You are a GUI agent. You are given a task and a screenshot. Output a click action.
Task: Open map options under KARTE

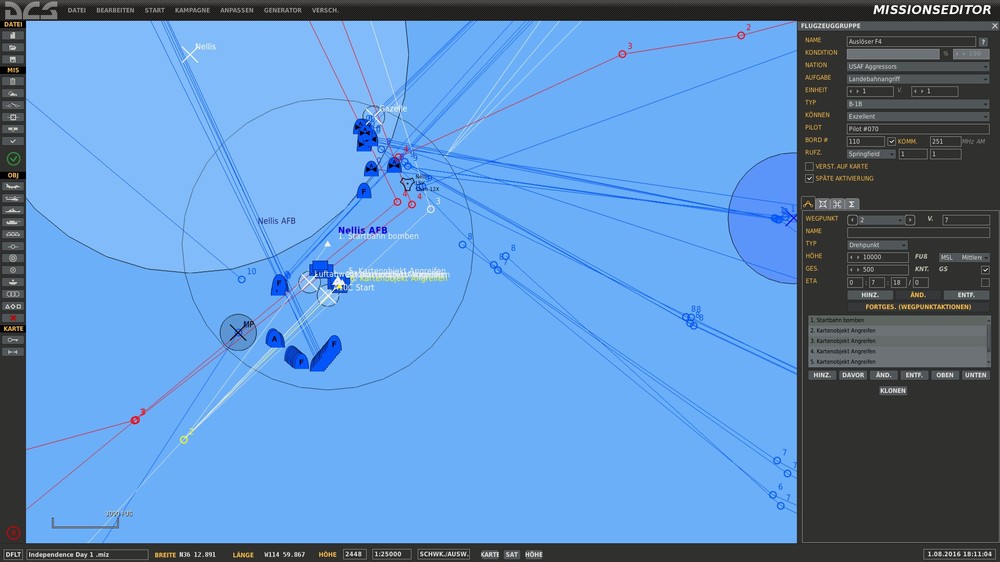tap(13, 340)
